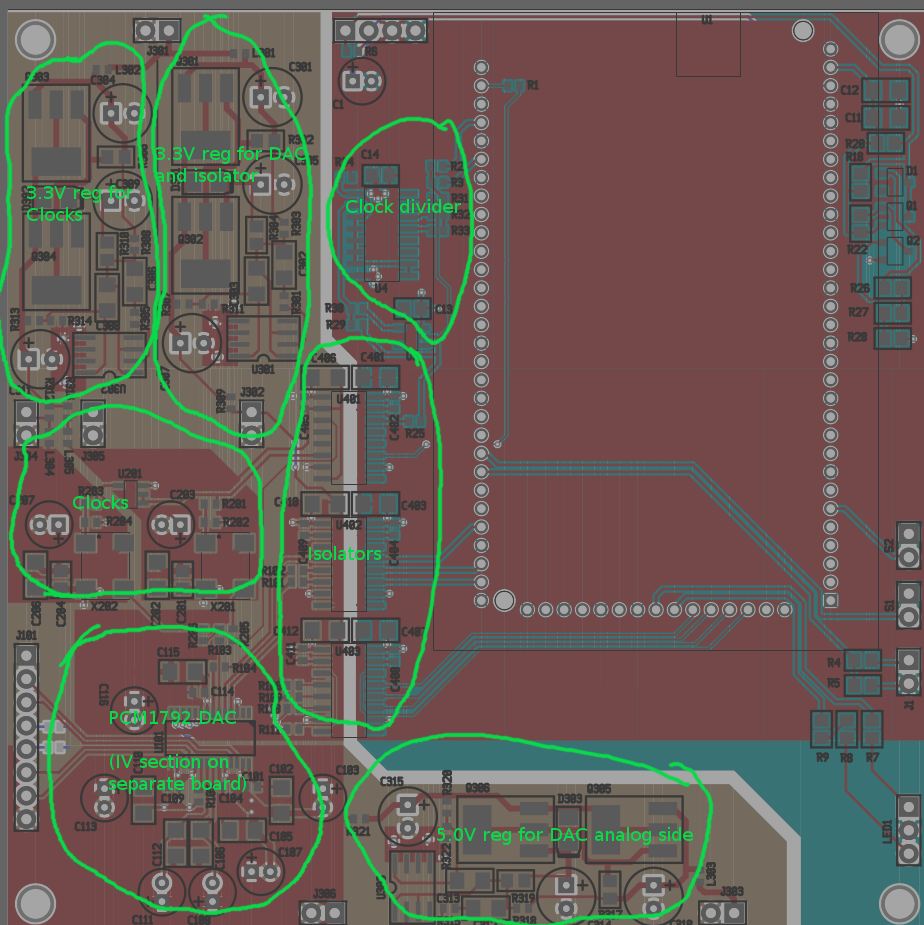The width and height of the screenshot is (924, 925).
Task: Select the Q2 transistor footprint
Action: (x=894, y=251)
